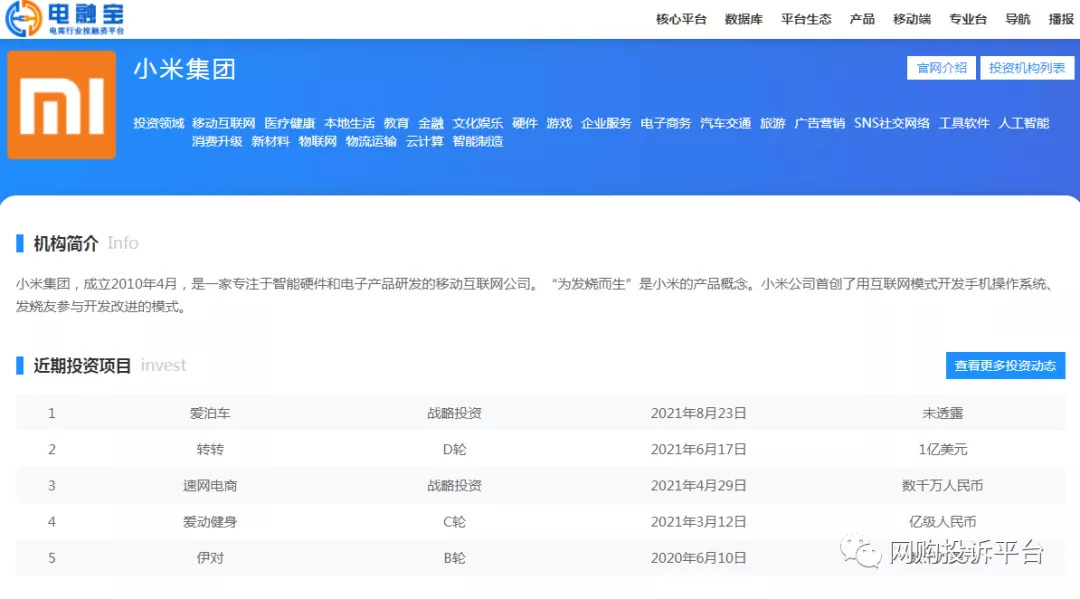Select the 游戏 tag
Screen dimensions: 1080x599
click(559, 123)
